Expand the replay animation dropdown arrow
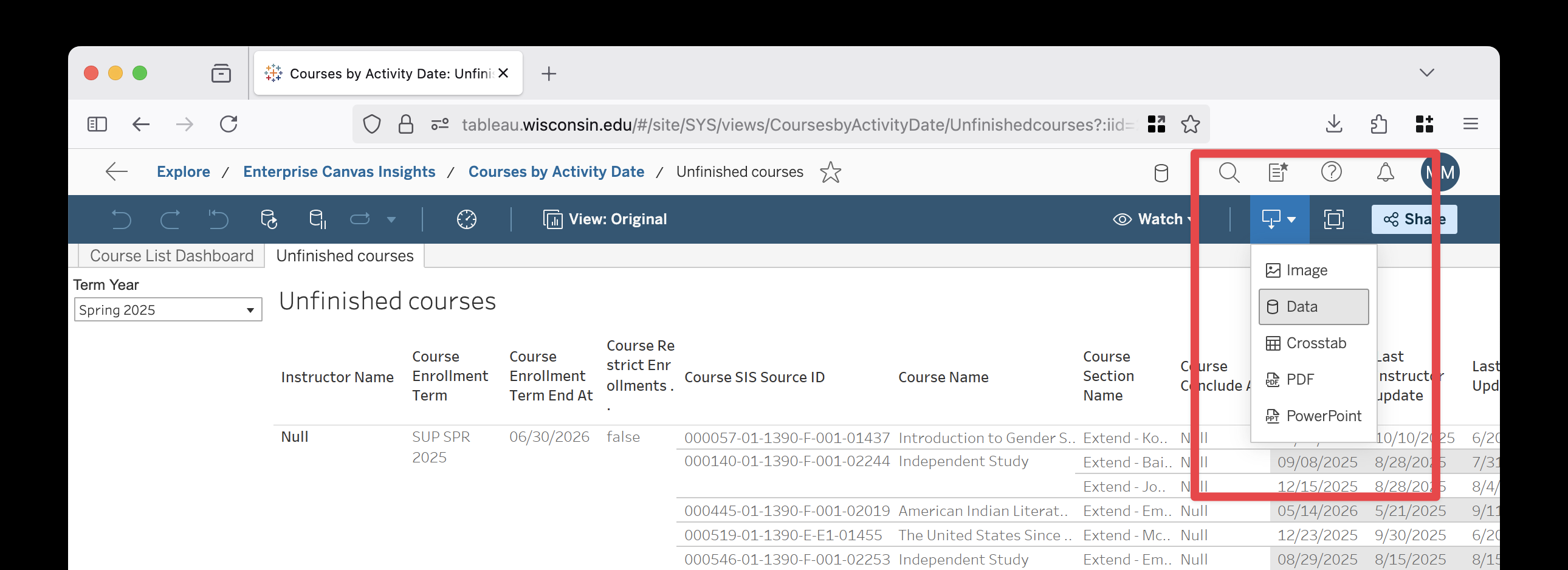Screen dimensions: 1568x570 [x=391, y=219]
